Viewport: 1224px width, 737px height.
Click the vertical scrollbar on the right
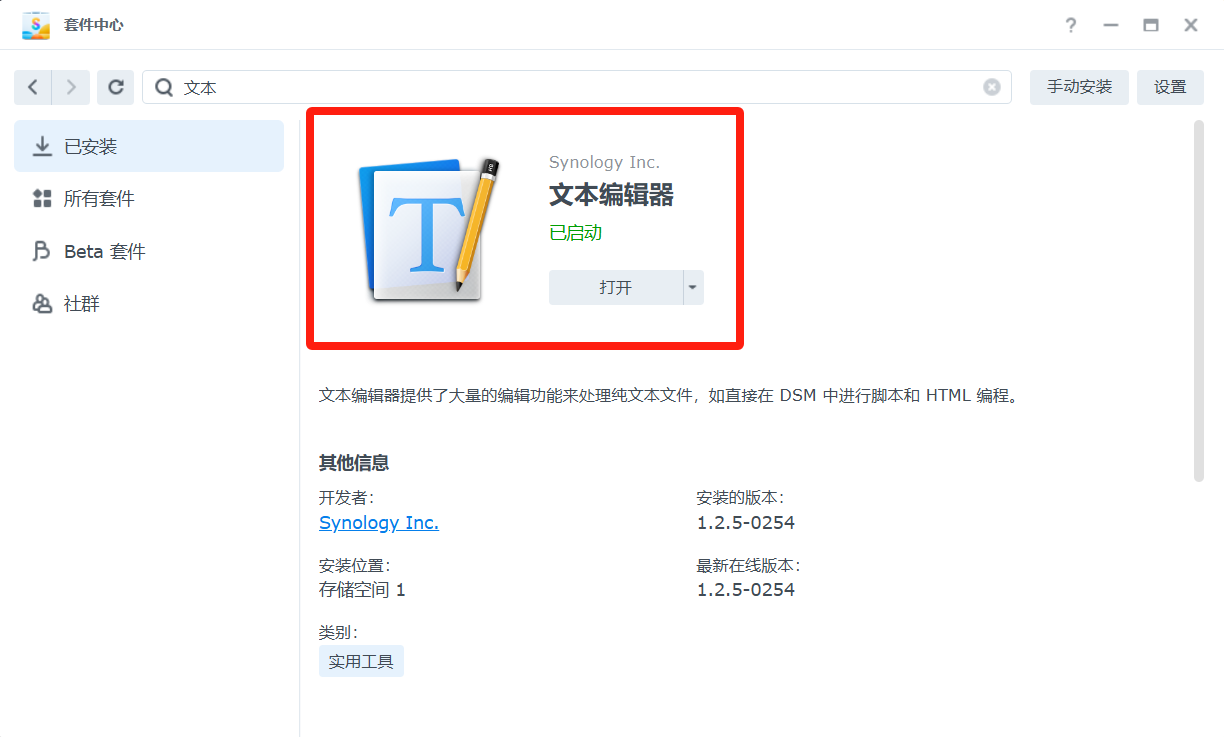1199,300
